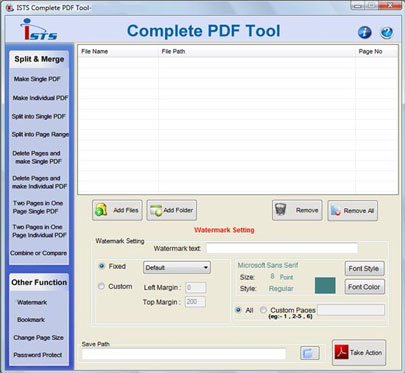The image size is (405, 373).
Task: Open Two Pages in One Page Individual PDF
Action: [39, 231]
